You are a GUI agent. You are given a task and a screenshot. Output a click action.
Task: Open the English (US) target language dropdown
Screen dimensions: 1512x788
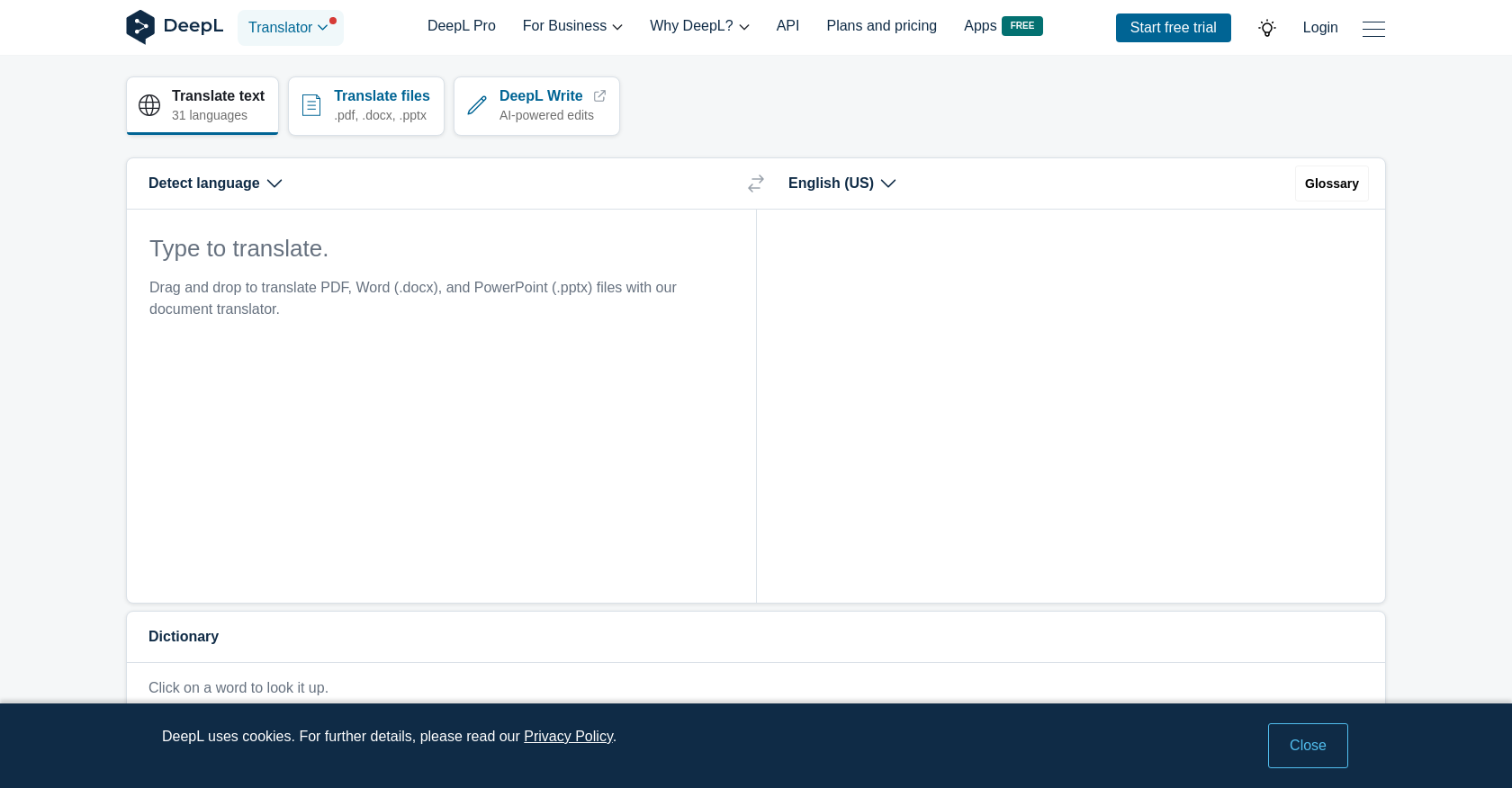click(841, 184)
